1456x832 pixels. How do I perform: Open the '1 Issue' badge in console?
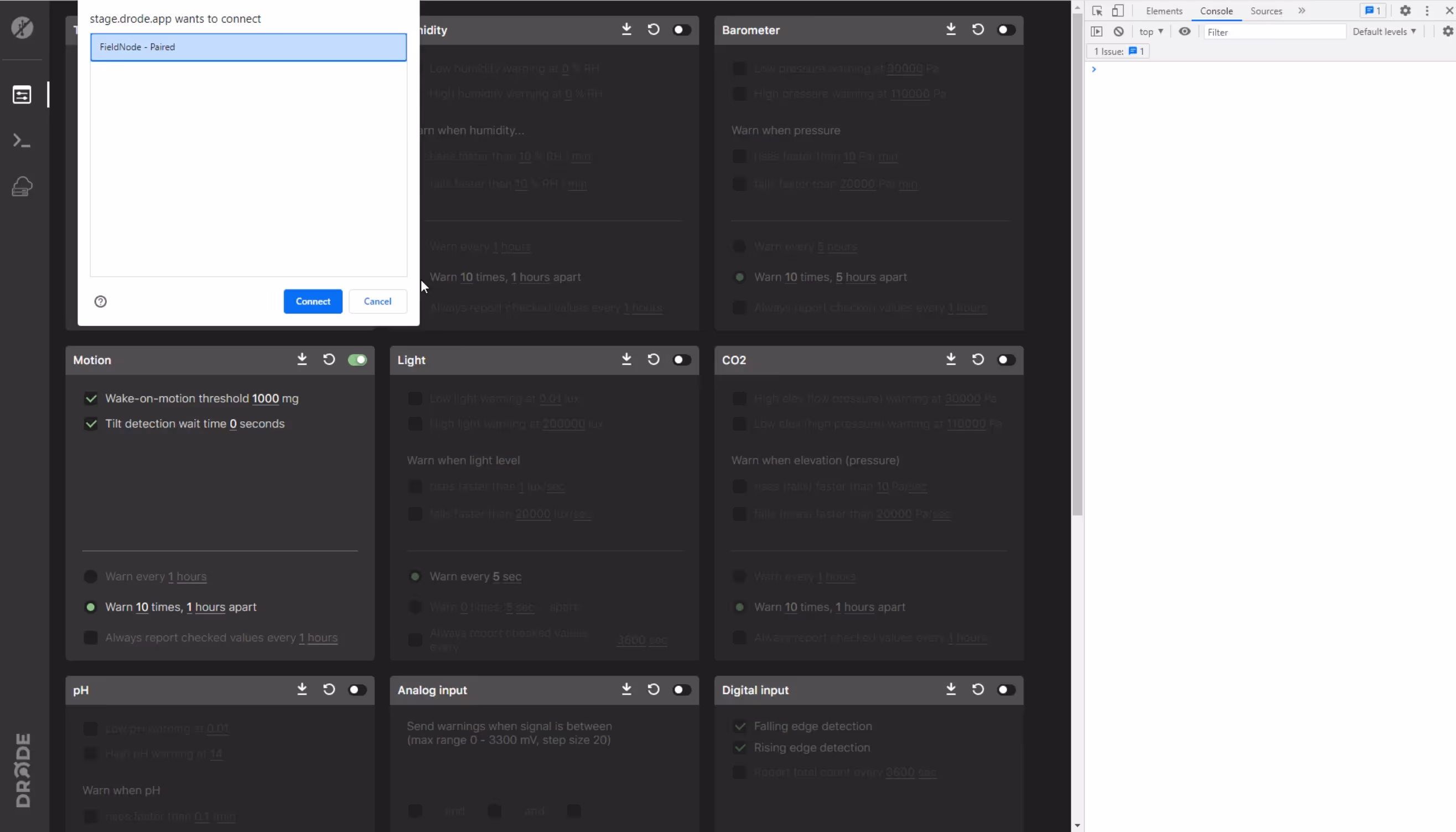1118,51
